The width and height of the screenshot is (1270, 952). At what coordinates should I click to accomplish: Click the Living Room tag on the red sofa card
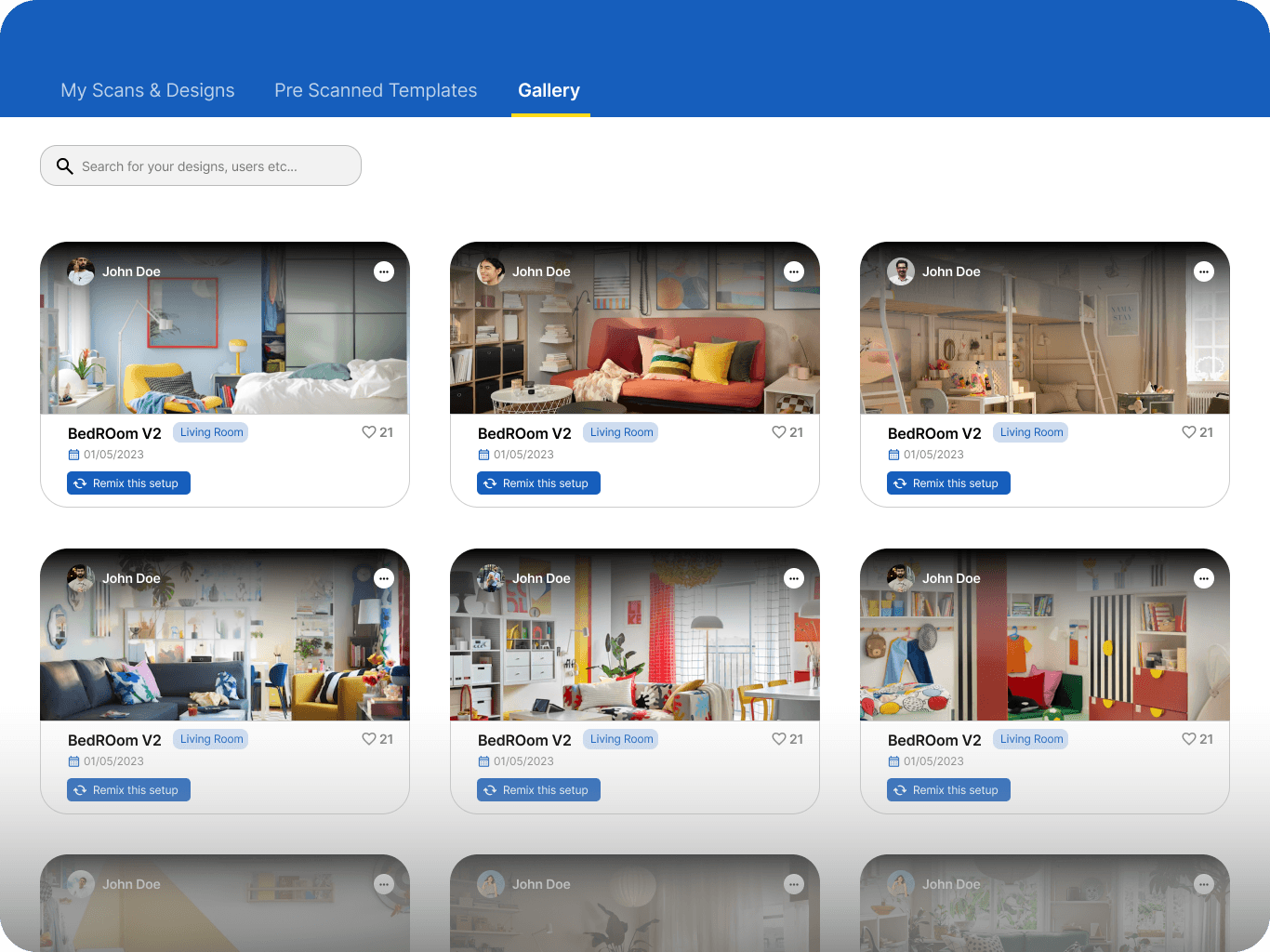(621, 432)
